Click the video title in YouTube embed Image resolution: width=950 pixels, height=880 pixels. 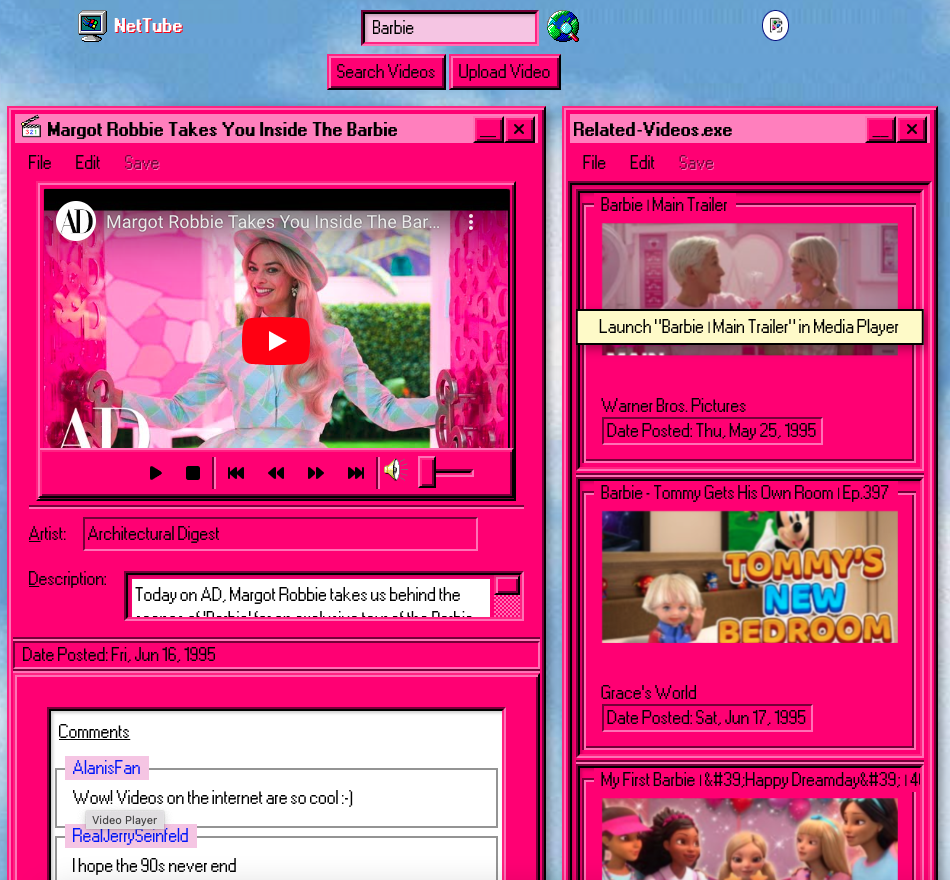tap(273, 222)
